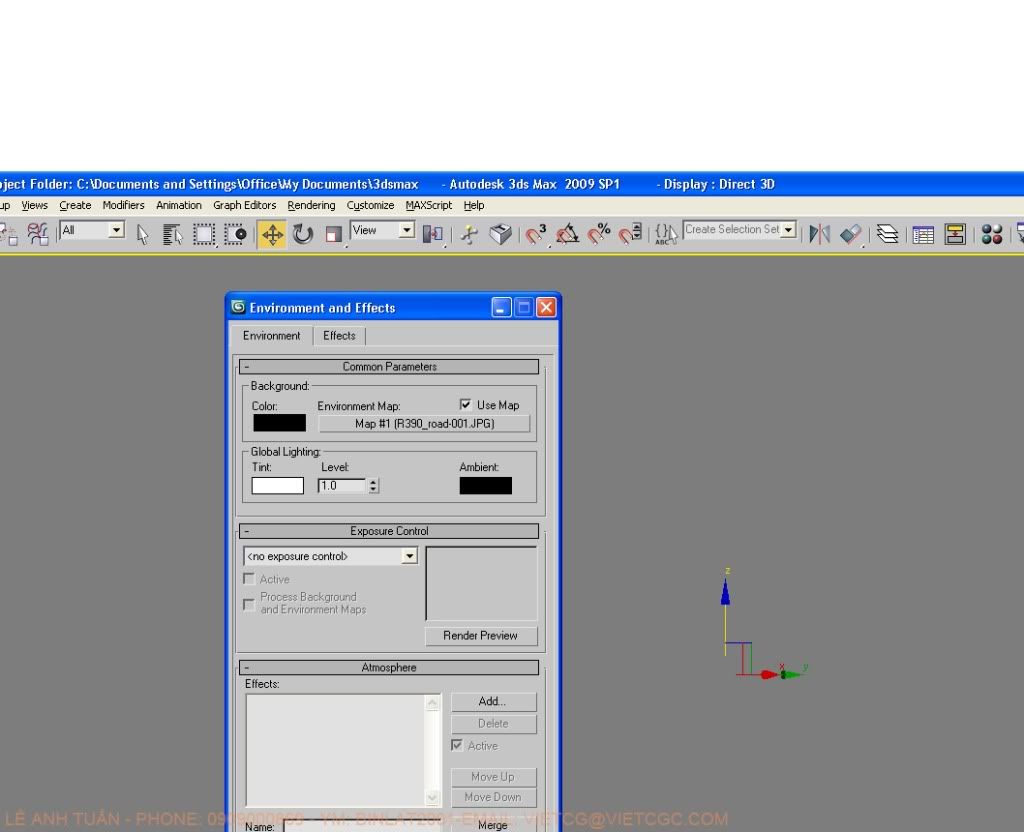This screenshot has height=832, width=1024.
Task: Collapse the Common Parameters rollout
Action: pyautogui.click(x=389, y=366)
